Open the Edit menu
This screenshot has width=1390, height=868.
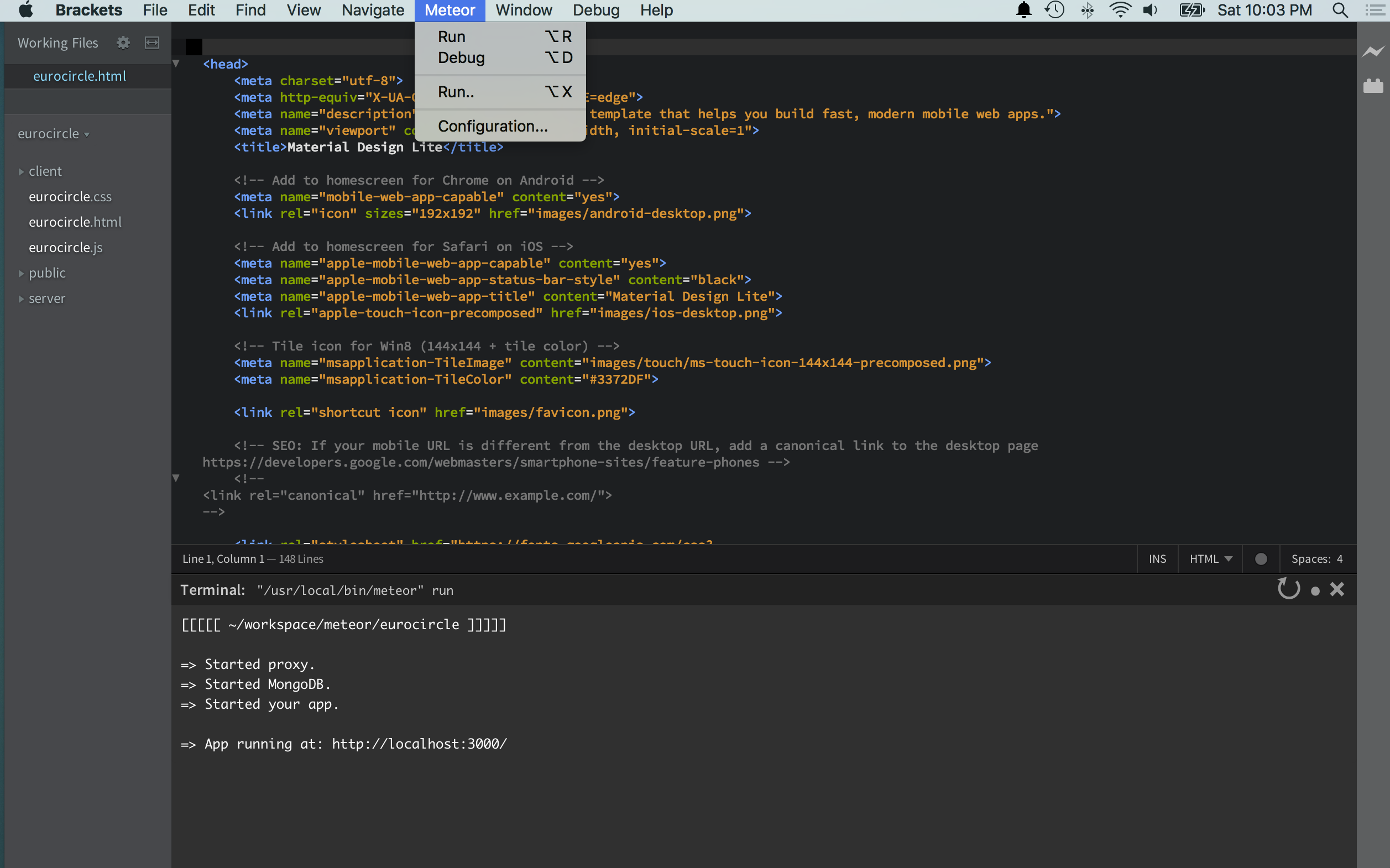(201, 11)
